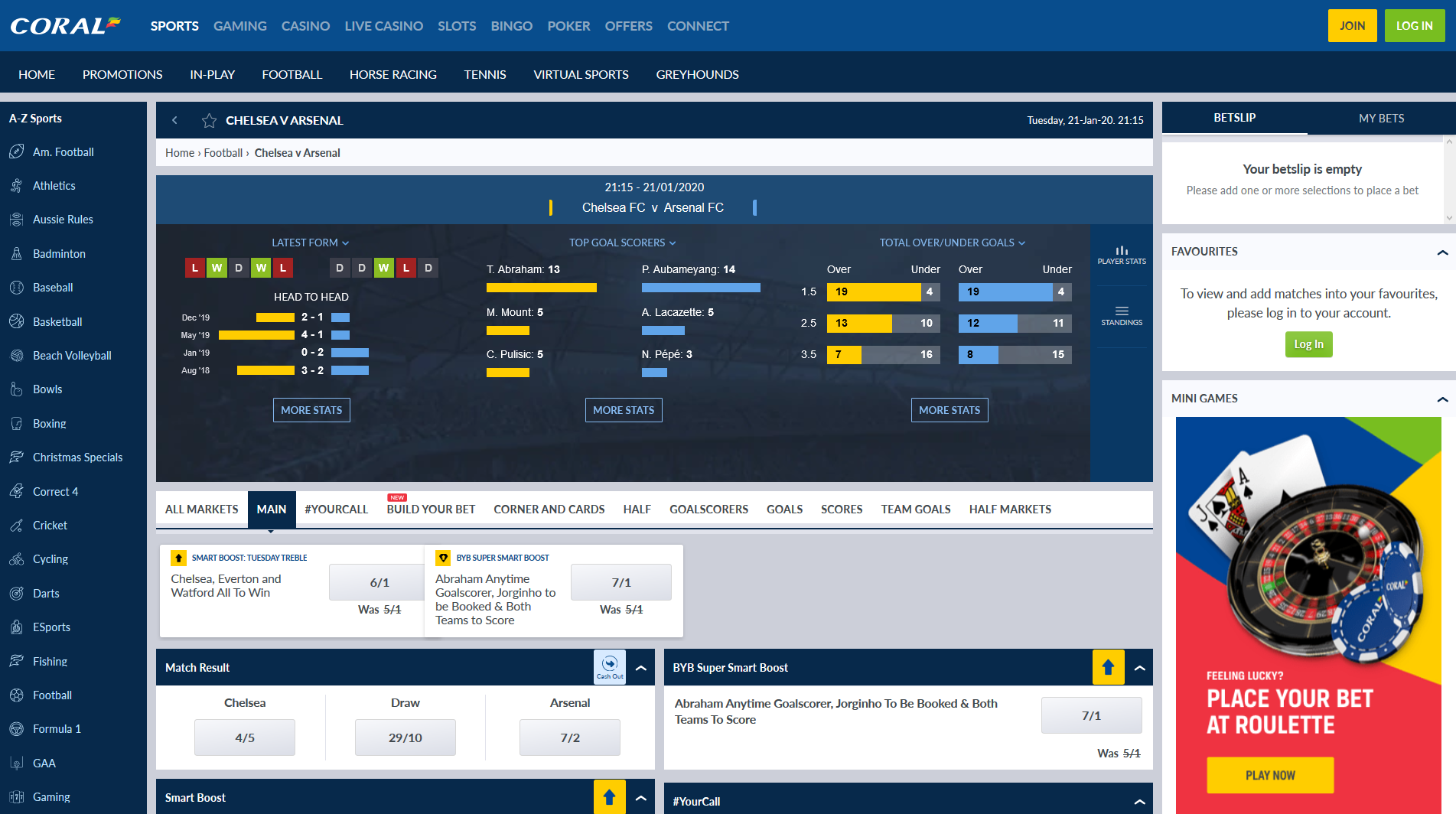This screenshot has width=1456, height=814.
Task: Click More Stats under Over/Under Goals
Action: [949, 410]
